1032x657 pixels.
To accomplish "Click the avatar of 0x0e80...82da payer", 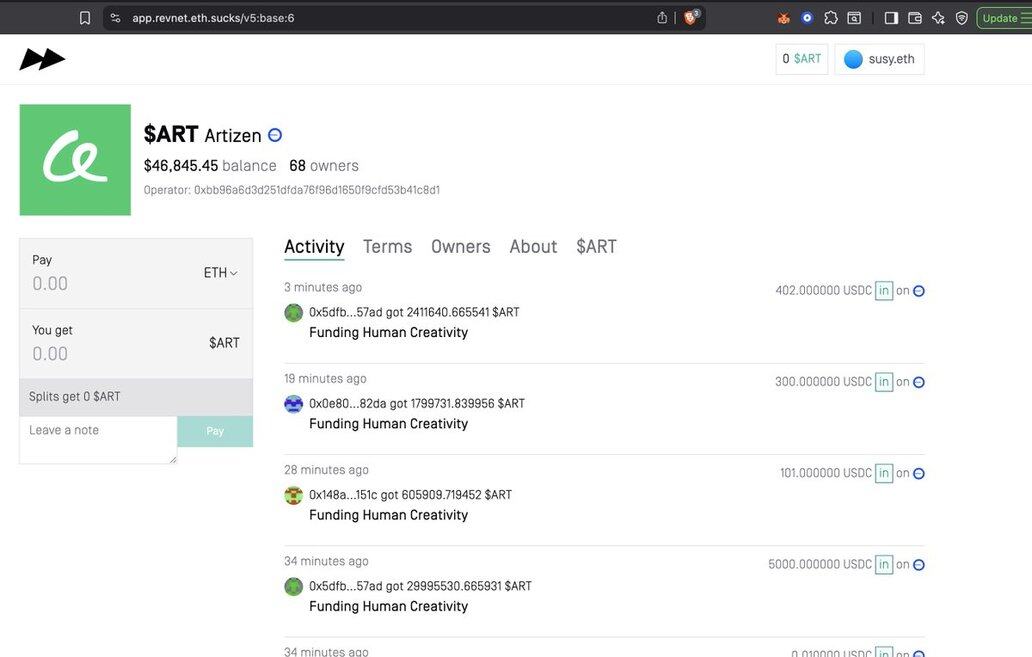I will coord(293,404).
